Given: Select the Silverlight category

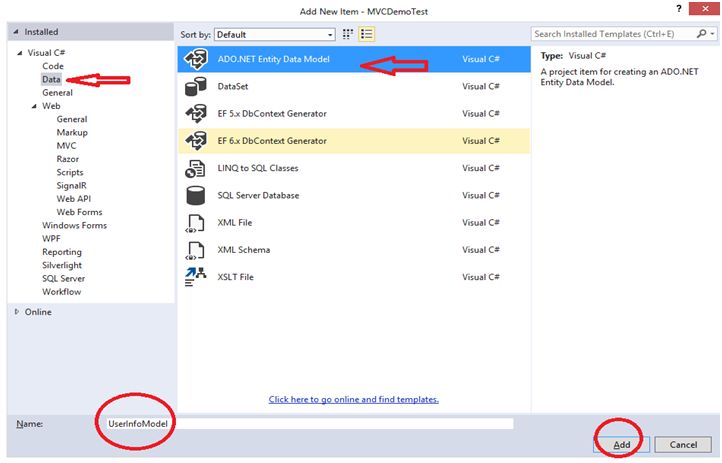Looking at the screenshot, I should tap(62, 265).
